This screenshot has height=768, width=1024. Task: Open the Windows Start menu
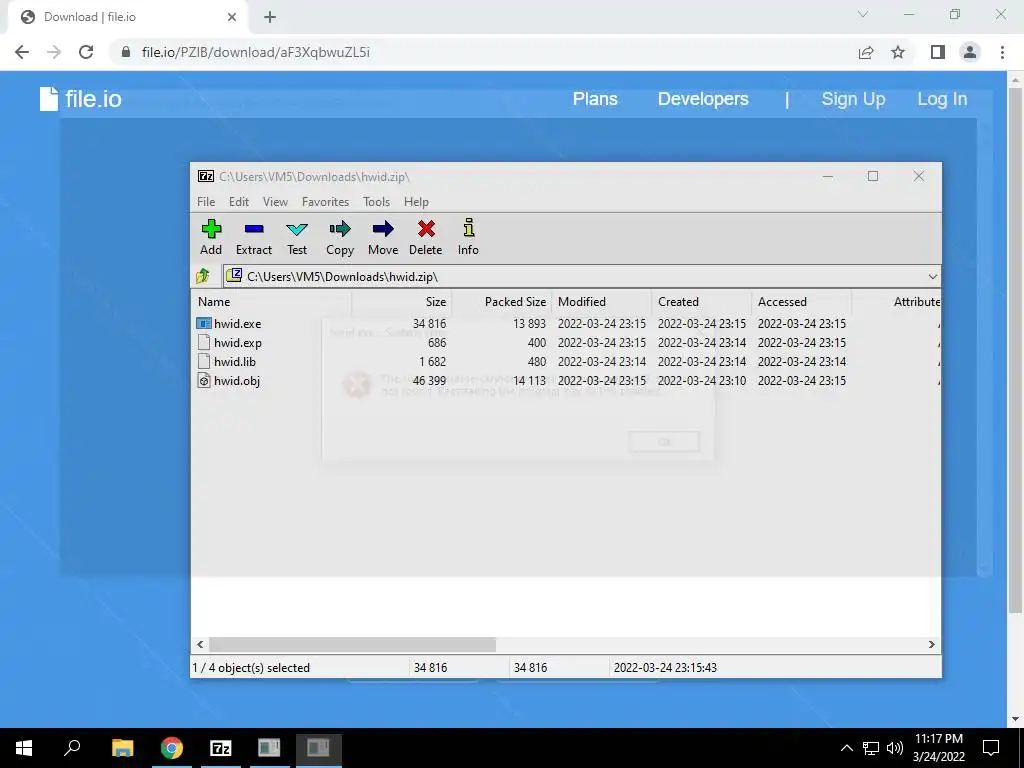tap(24, 748)
